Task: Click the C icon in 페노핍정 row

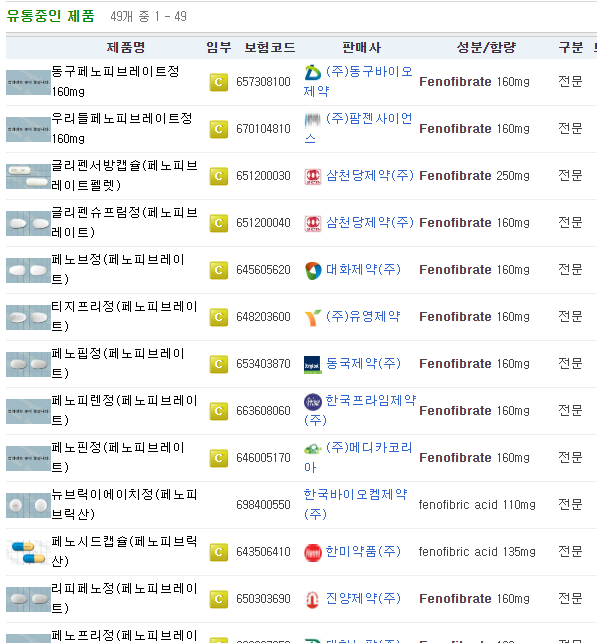Action: point(219,364)
